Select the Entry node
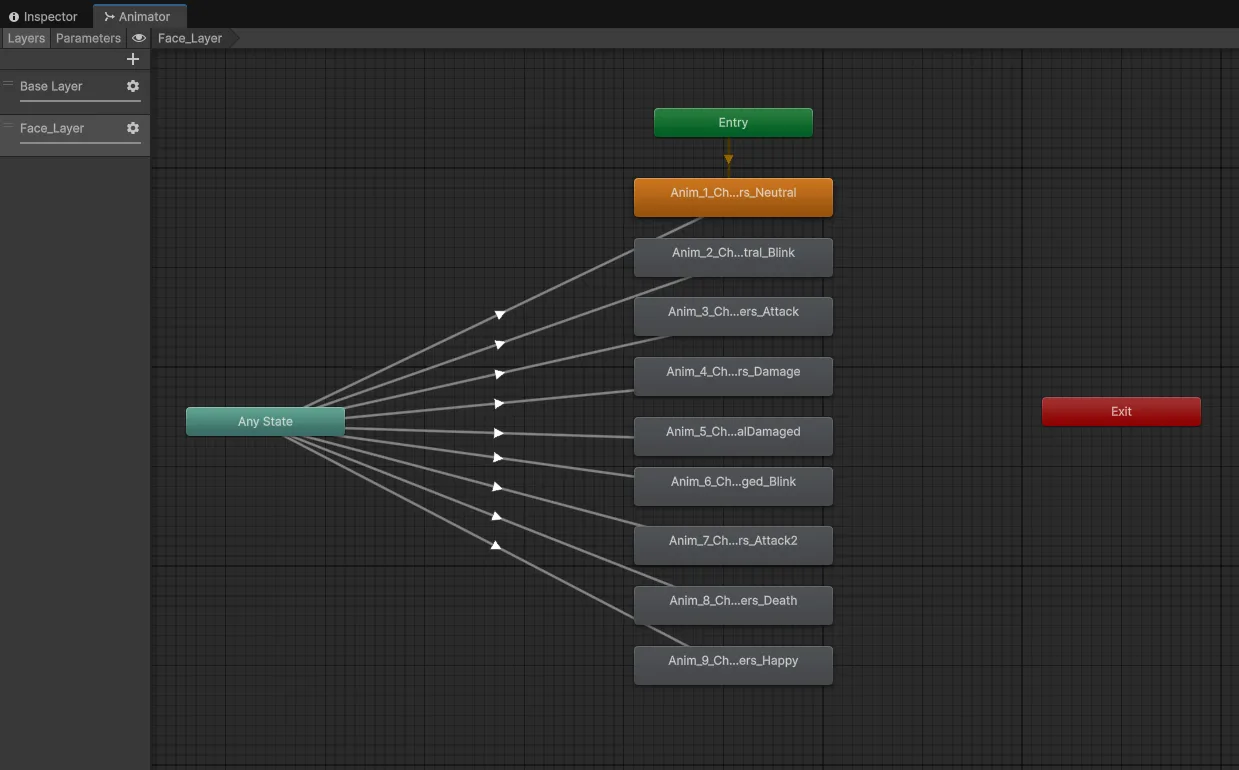Screen dimensions: 1239x770 coord(733,122)
